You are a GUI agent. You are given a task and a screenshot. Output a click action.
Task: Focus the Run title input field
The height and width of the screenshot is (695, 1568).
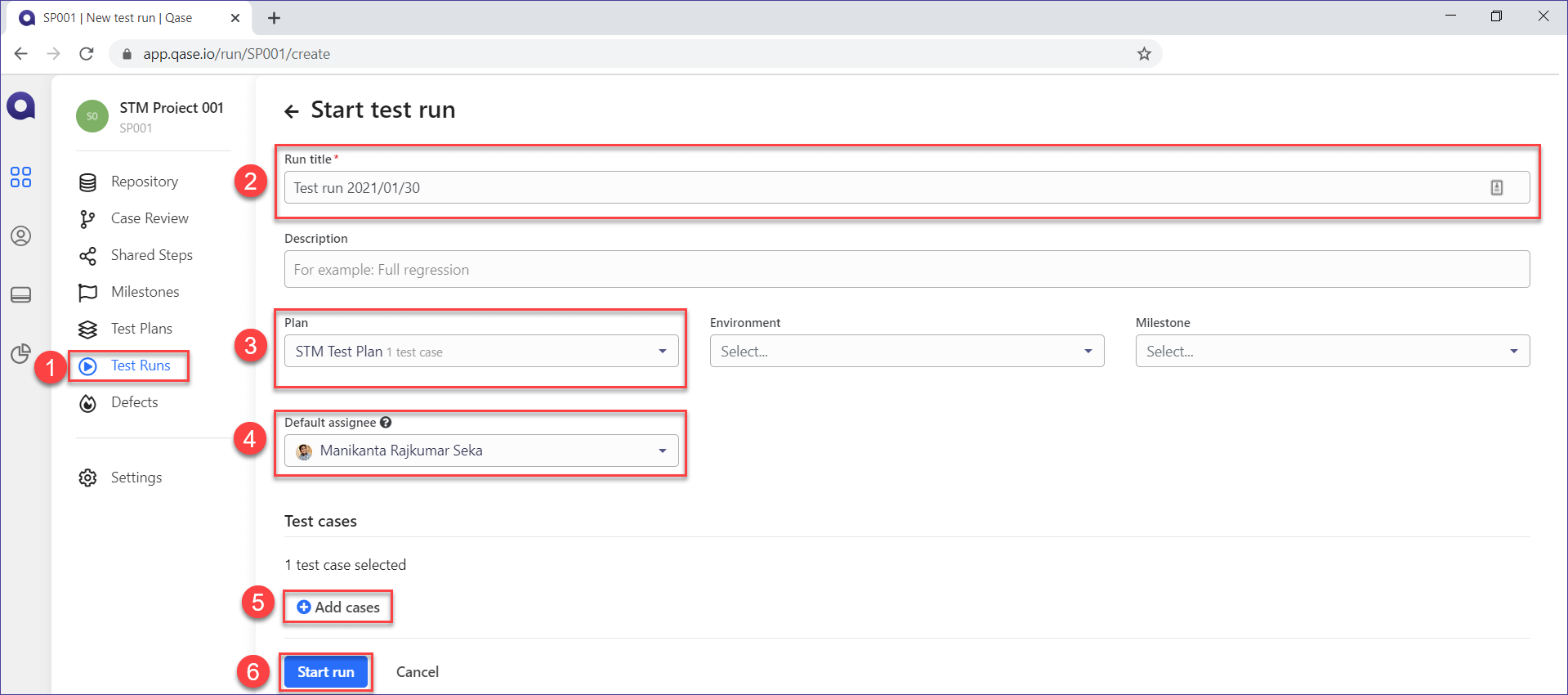tap(907, 187)
